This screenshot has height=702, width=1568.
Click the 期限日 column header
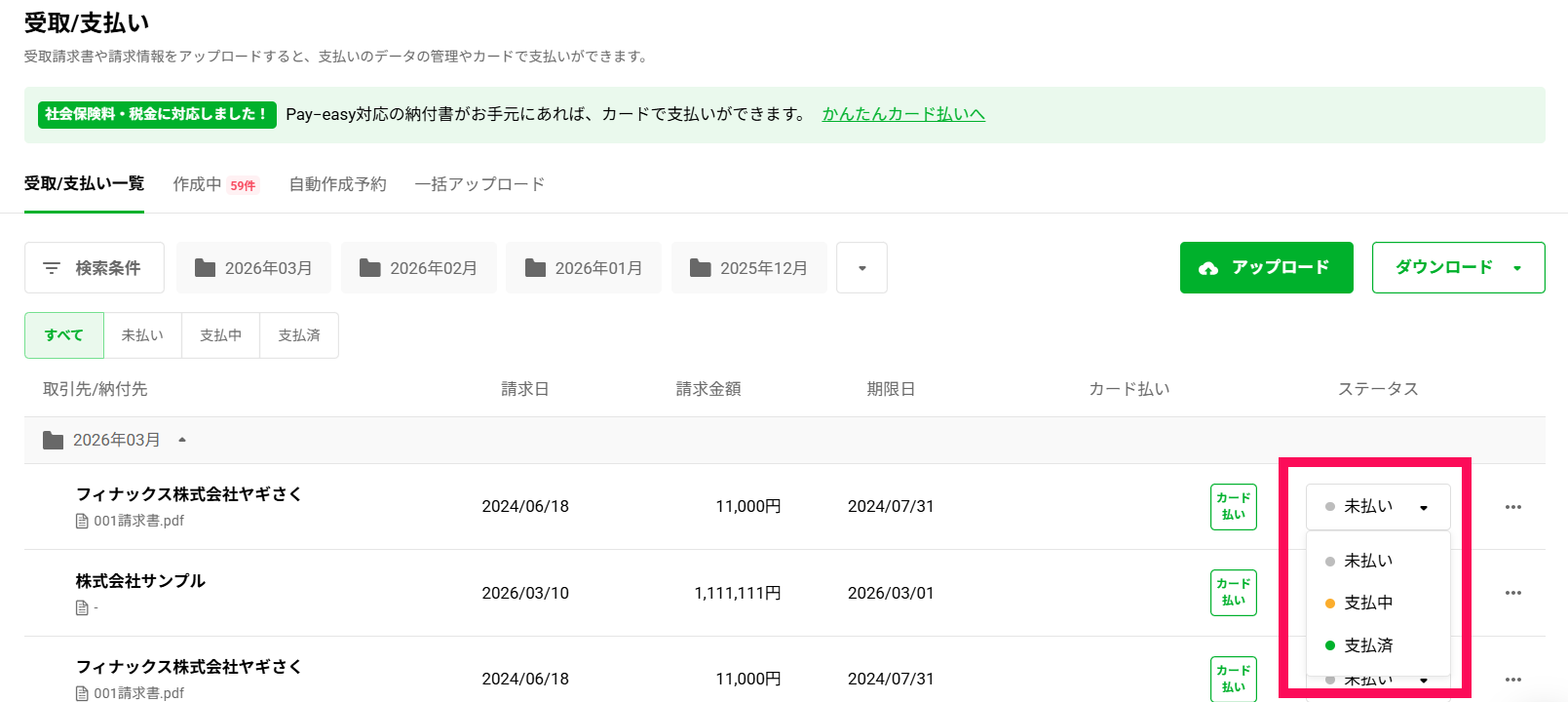[891, 389]
